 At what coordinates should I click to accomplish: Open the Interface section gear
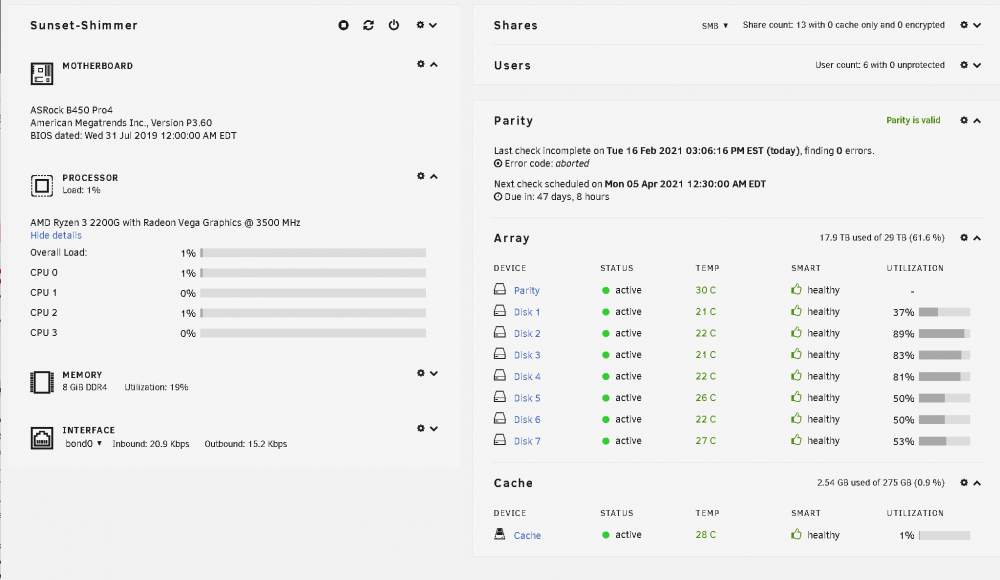point(421,428)
